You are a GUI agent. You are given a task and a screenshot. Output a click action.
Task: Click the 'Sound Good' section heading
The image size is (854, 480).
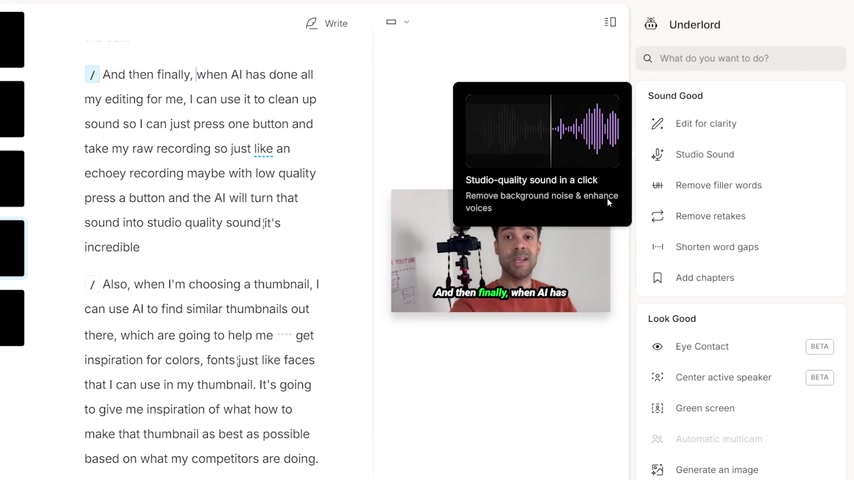click(x=675, y=96)
